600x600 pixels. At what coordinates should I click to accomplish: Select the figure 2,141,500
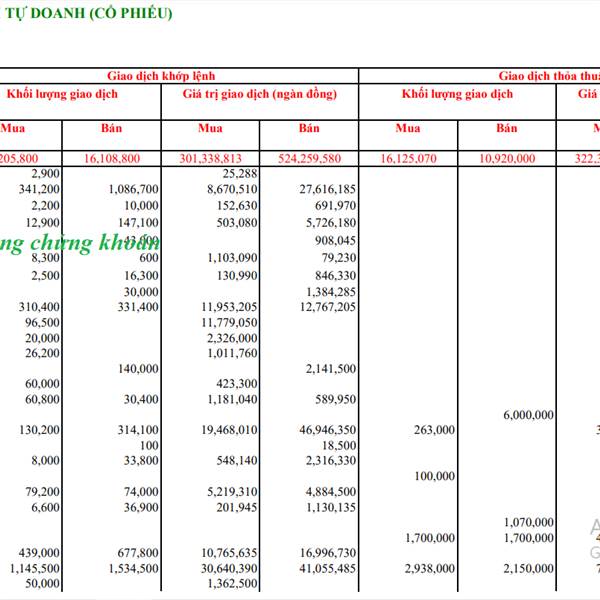[331, 368]
